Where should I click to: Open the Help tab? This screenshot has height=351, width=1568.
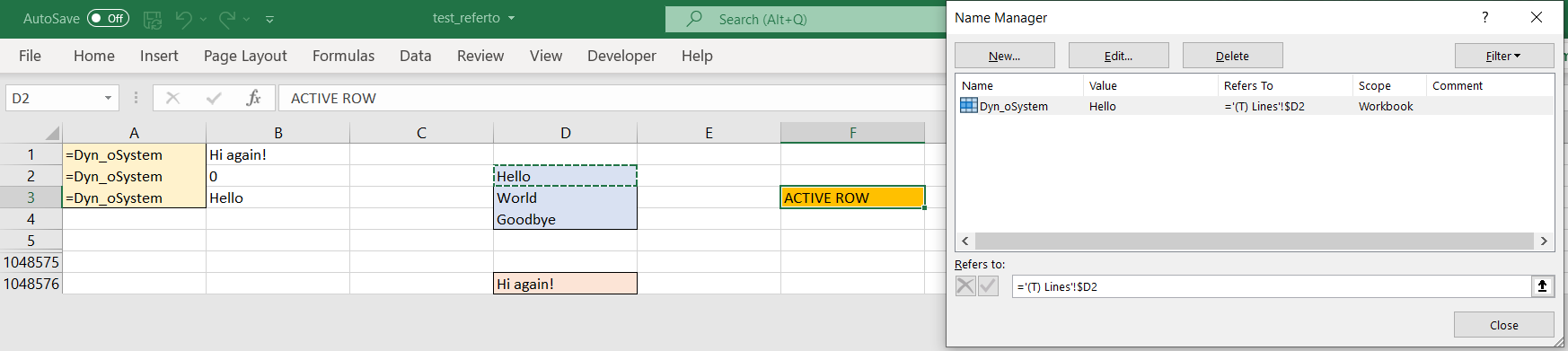pos(697,56)
